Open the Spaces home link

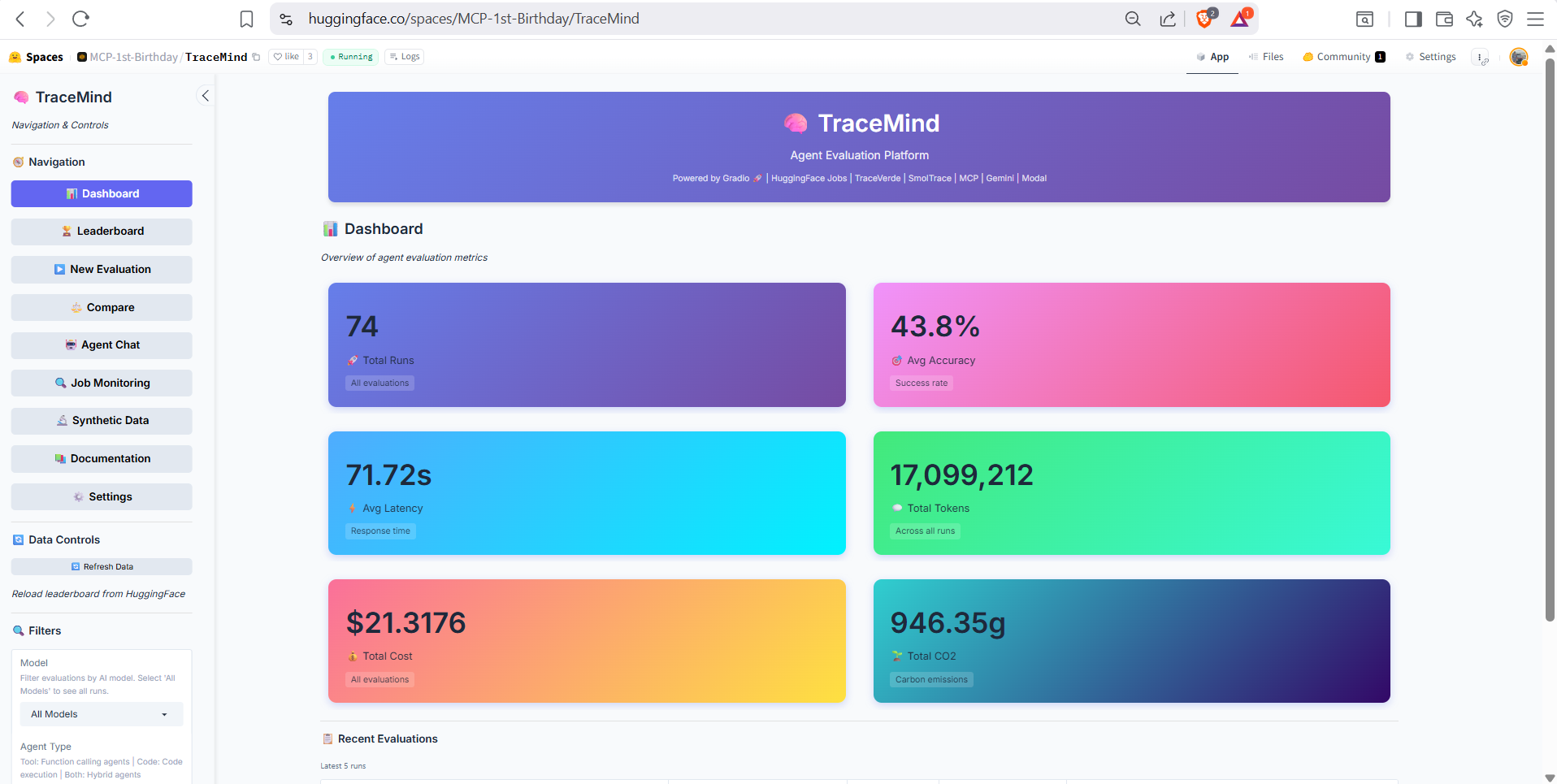(x=36, y=57)
